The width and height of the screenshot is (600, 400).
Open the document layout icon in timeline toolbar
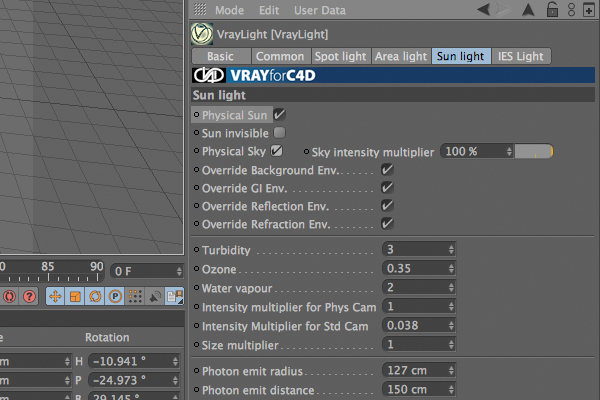174,296
